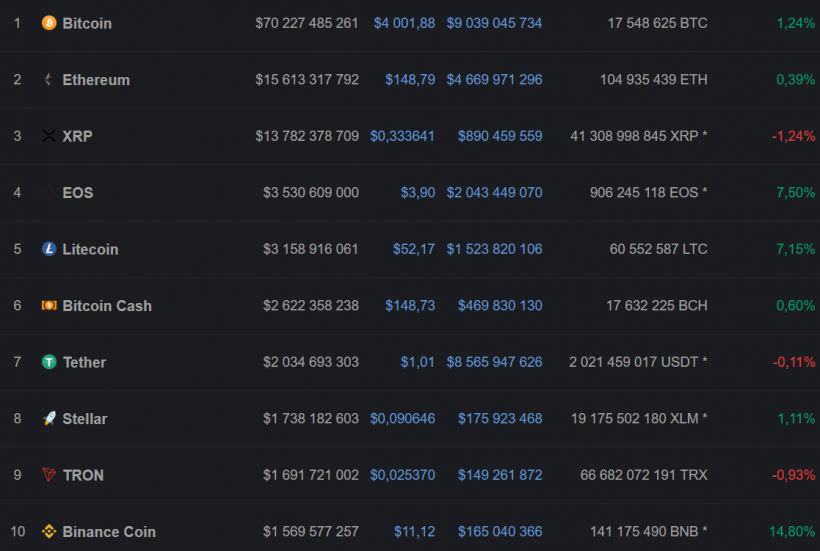Click the Stellar rocket icon
The width and height of the screenshot is (820, 551).
[49, 419]
